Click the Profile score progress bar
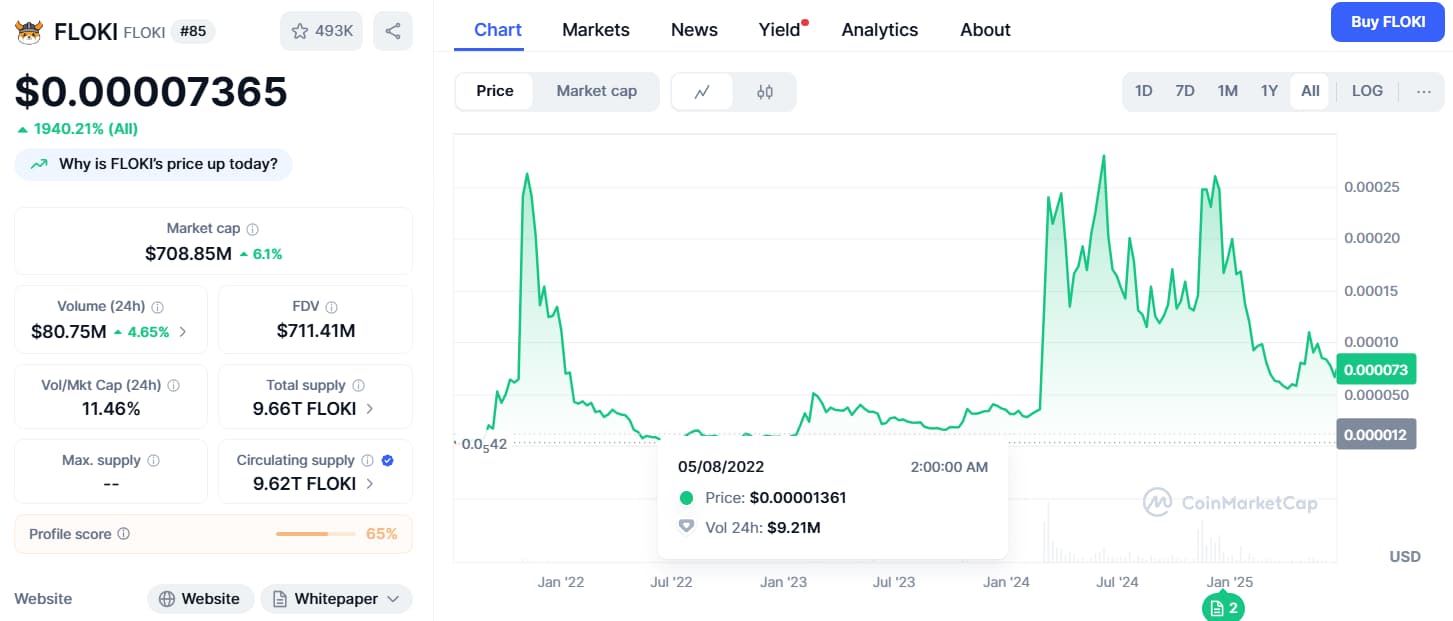 pyautogui.click(x=316, y=534)
